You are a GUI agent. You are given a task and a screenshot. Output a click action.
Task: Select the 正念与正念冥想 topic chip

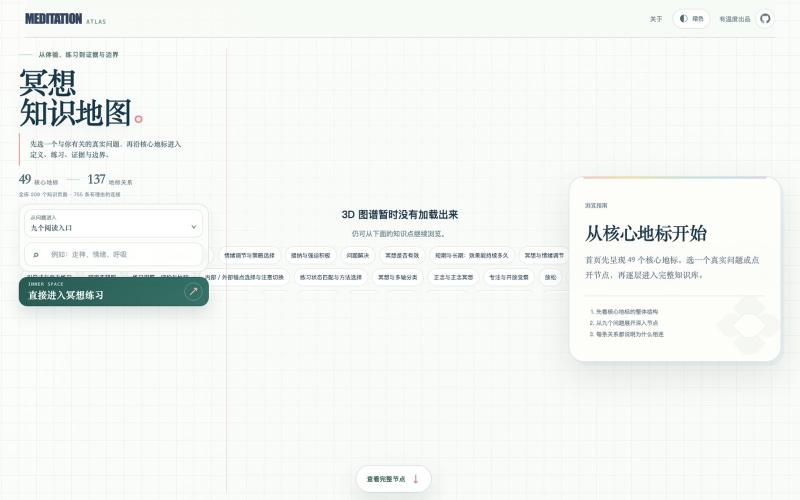(x=453, y=277)
